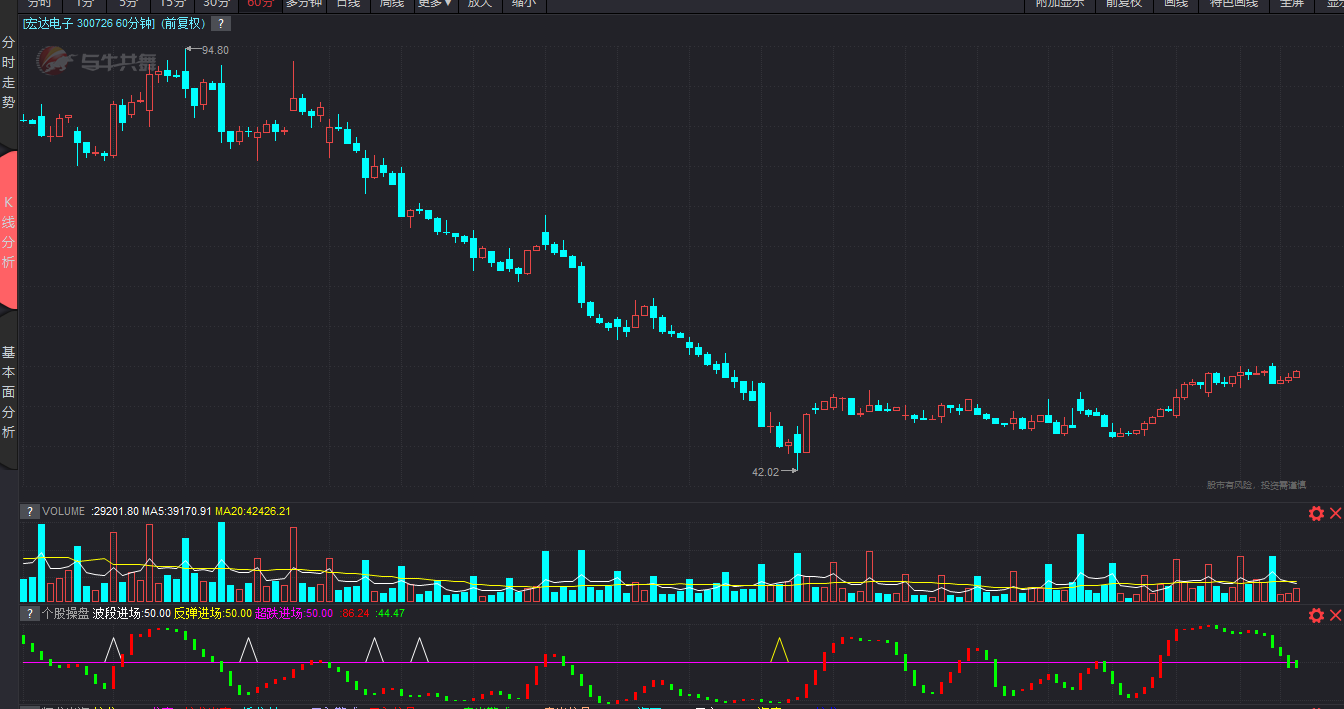1344x709 pixels.
Task: Open VOLUME panel settings gear
Action: point(1316,513)
